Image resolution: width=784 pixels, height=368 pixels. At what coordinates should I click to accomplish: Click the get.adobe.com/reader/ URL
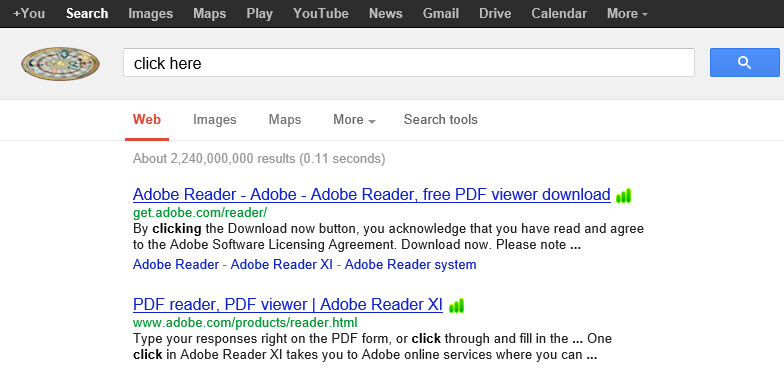(200, 213)
